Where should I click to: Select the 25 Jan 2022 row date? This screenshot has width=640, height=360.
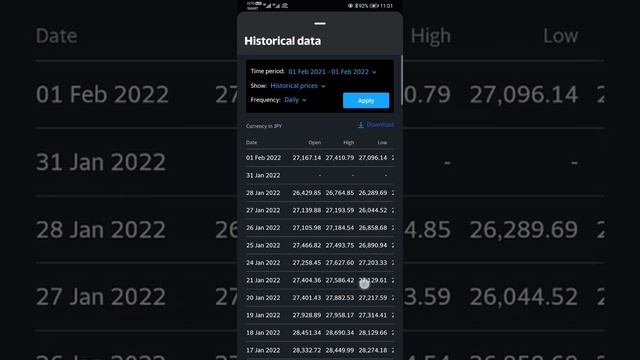coord(263,245)
